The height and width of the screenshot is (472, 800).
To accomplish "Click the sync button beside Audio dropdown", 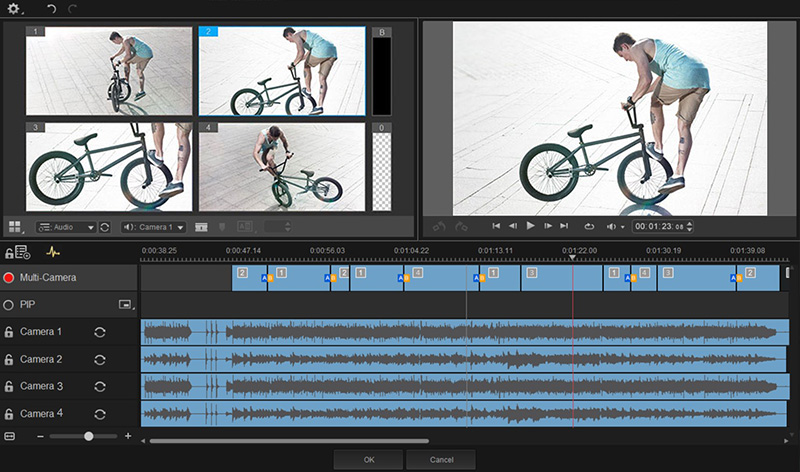I will (x=105, y=227).
